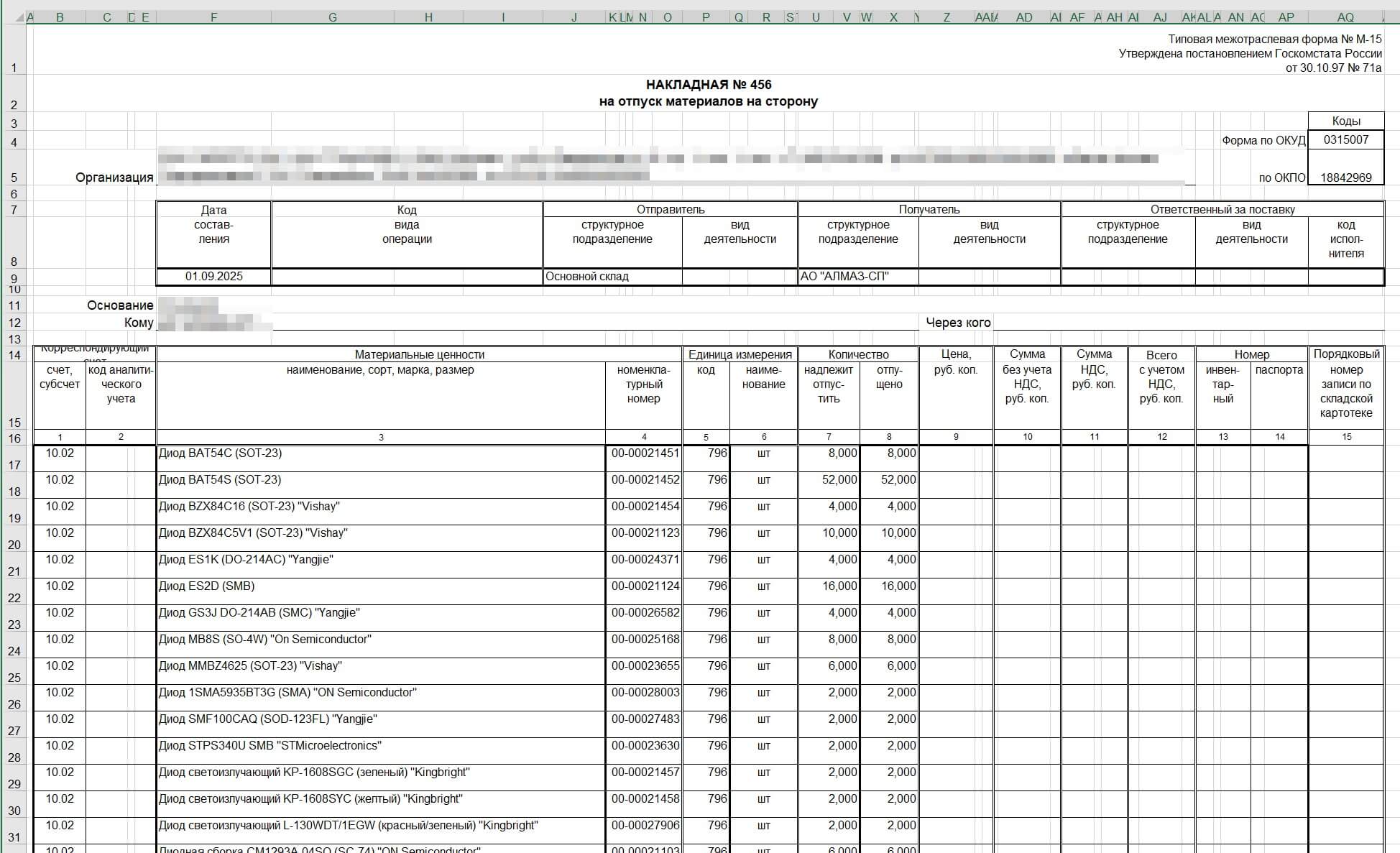Select the 'Через кого' label cell
Screen dimensions: 1400x853
click(957, 323)
